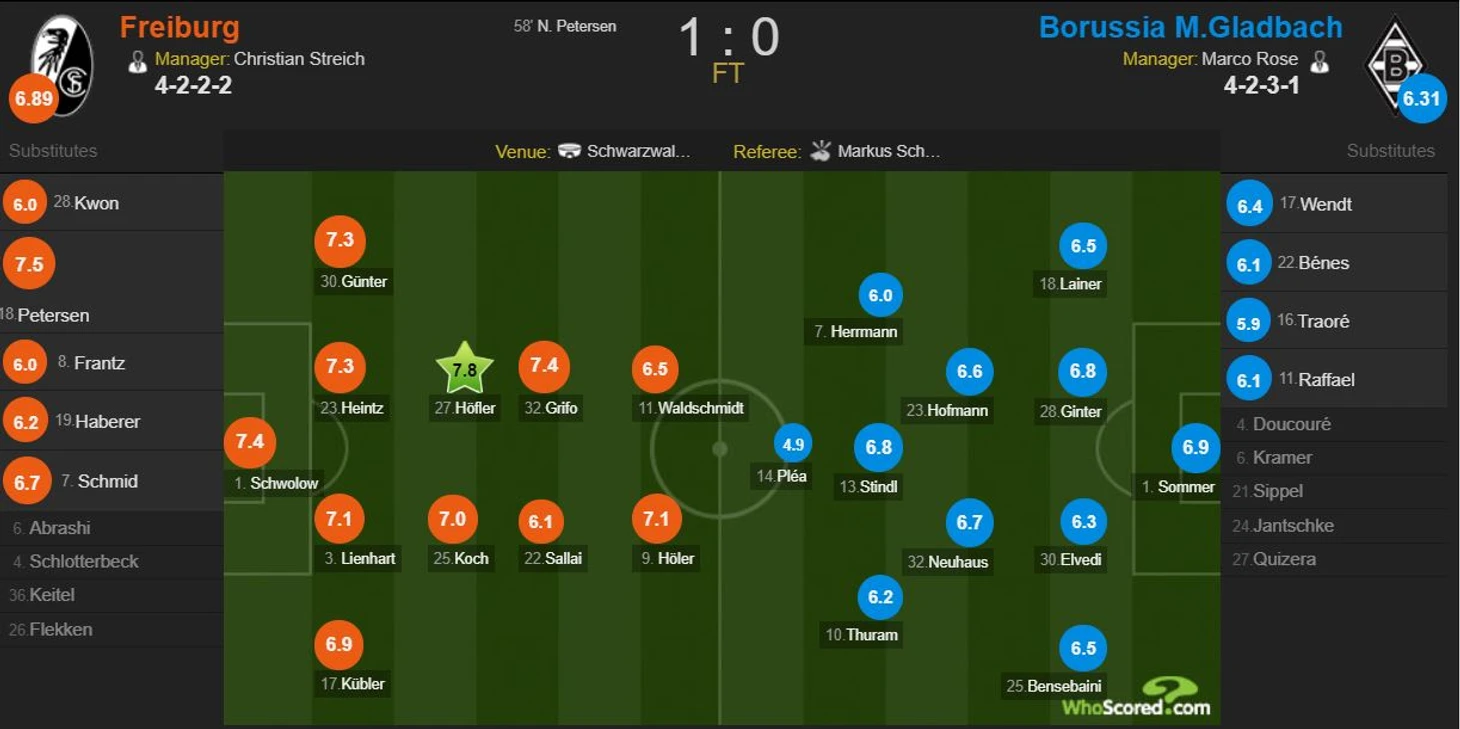
Task: Click the Waldschmidt player label
Action: coord(692,408)
